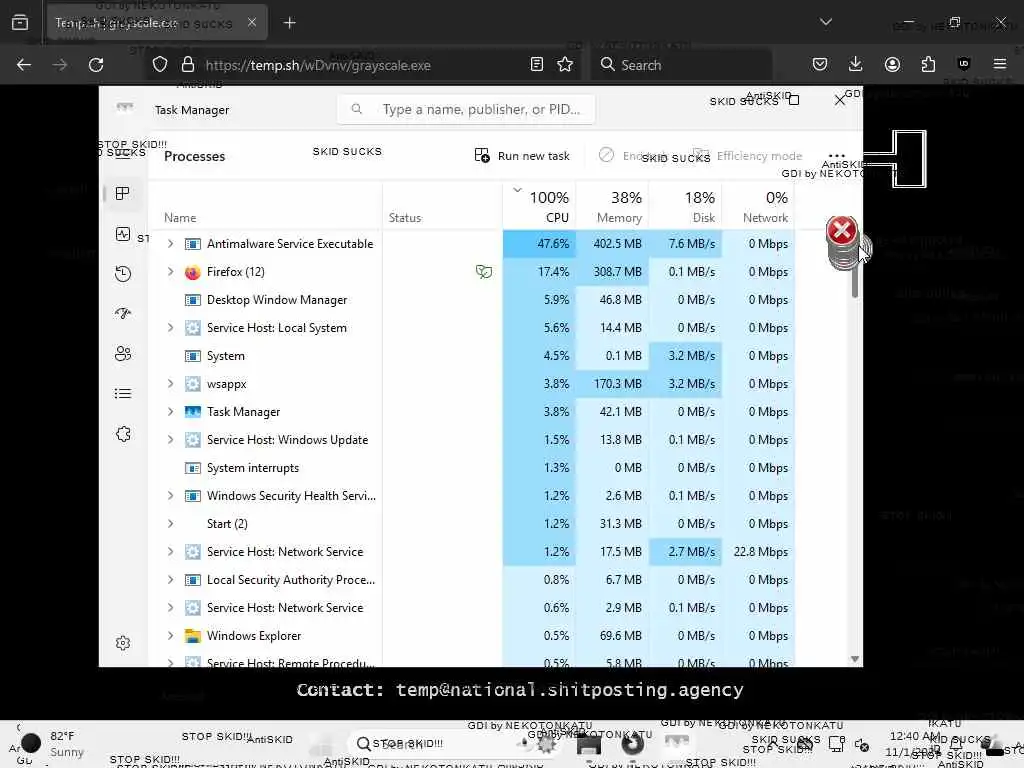Open Processes page in Task Manager sidebar

click(x=122, y=193)
